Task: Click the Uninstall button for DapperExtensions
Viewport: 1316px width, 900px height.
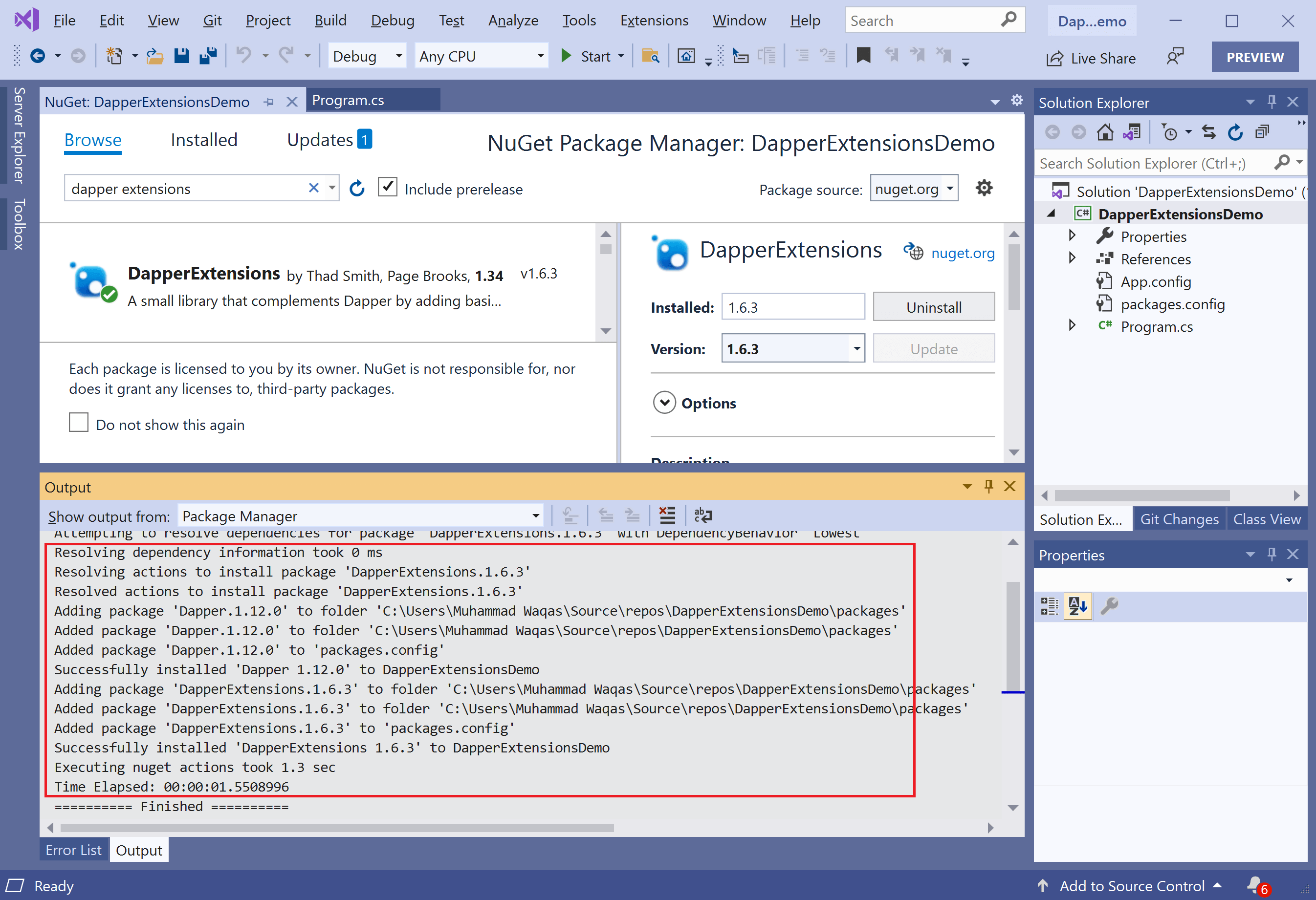Action: point(934,306)
